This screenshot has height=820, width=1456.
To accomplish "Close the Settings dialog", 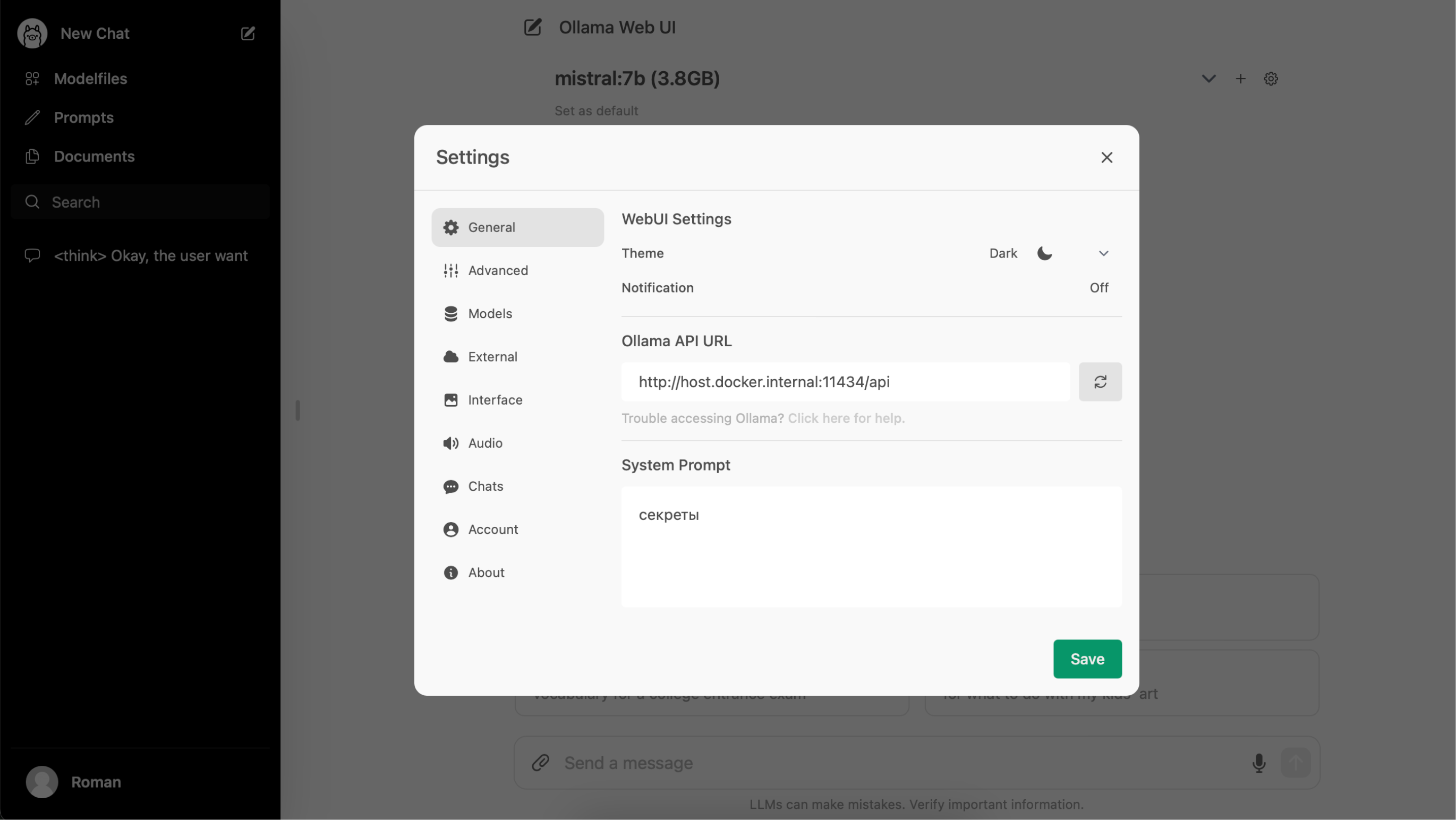I will pyautogui.click(x=1106, y=157).
